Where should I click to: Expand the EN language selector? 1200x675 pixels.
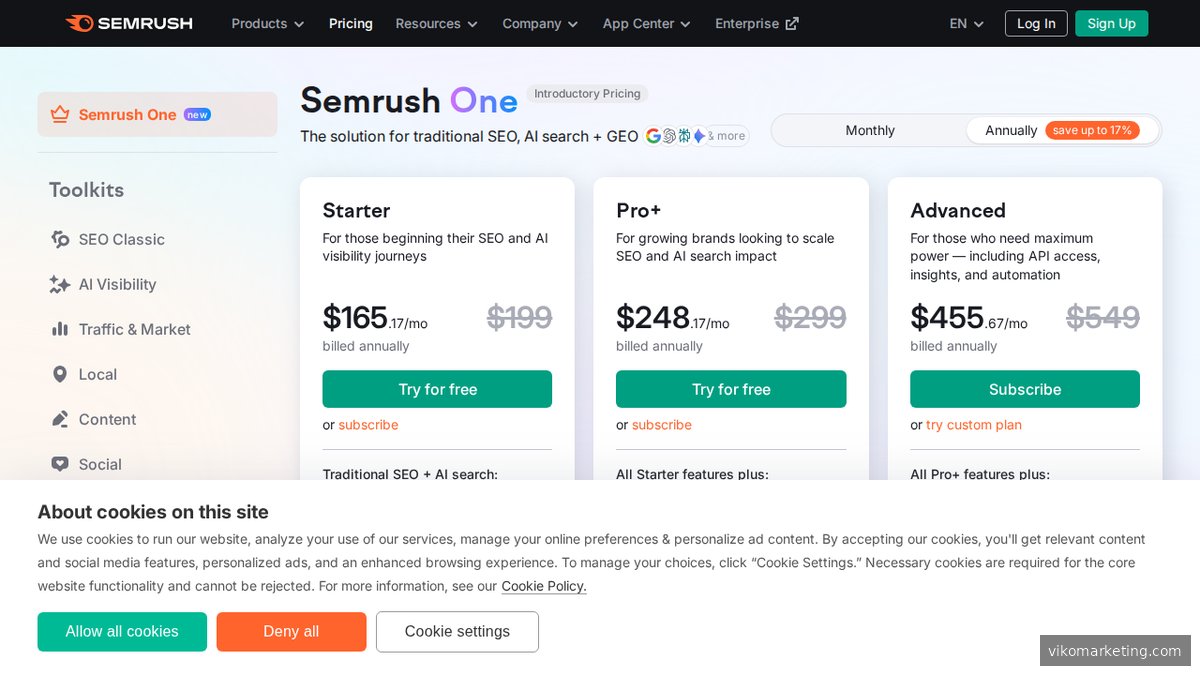point(963,23)
